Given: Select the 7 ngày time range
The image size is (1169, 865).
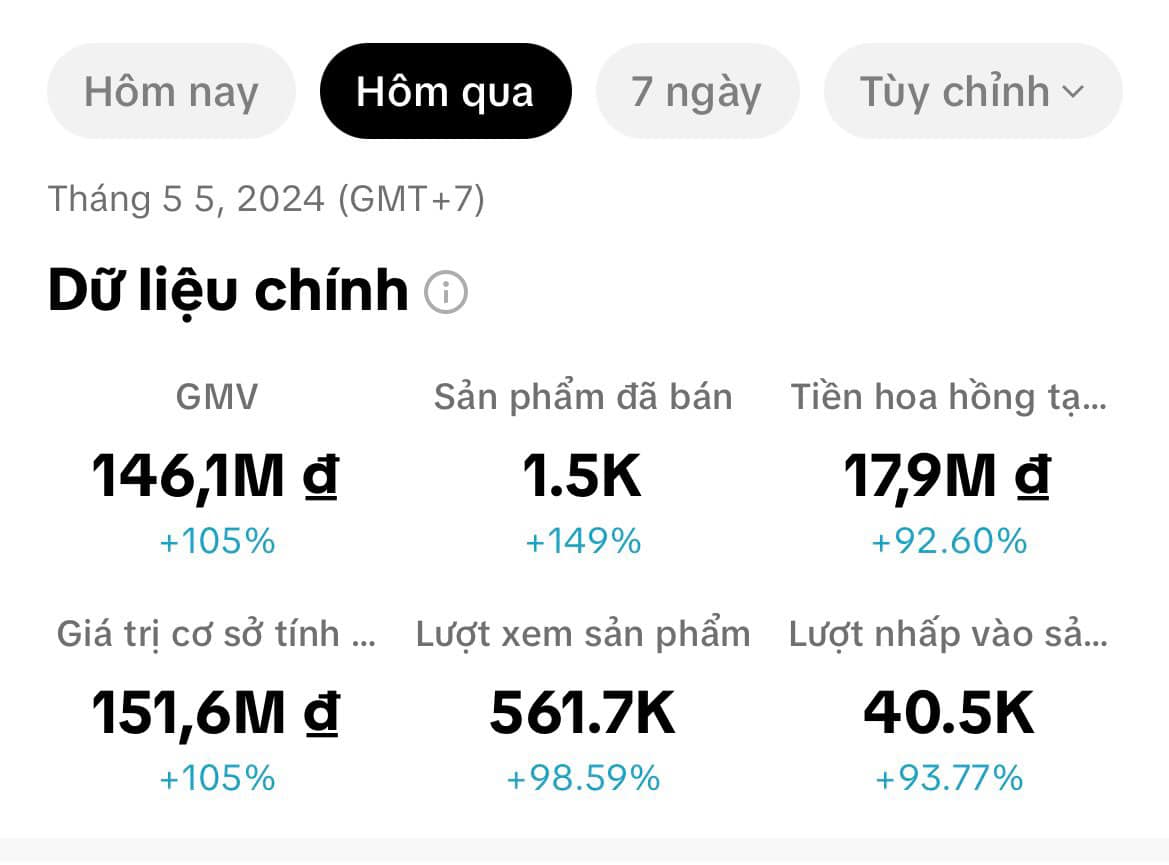Looking at the screenshot, I should (697, 92).
